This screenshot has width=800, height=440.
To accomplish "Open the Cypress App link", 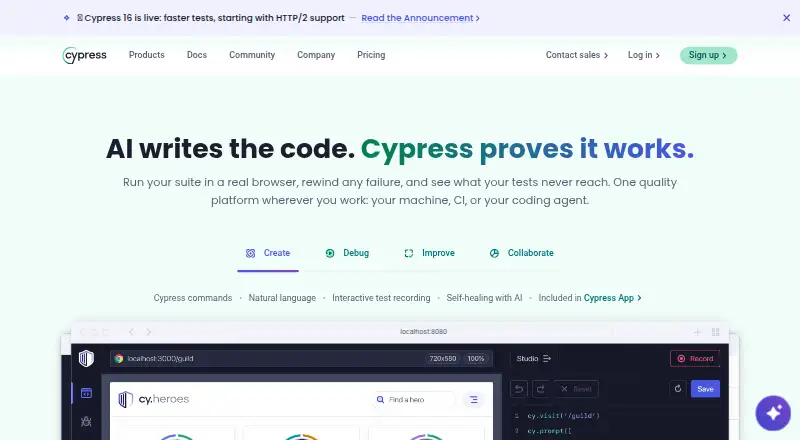I will pos(612,298).
